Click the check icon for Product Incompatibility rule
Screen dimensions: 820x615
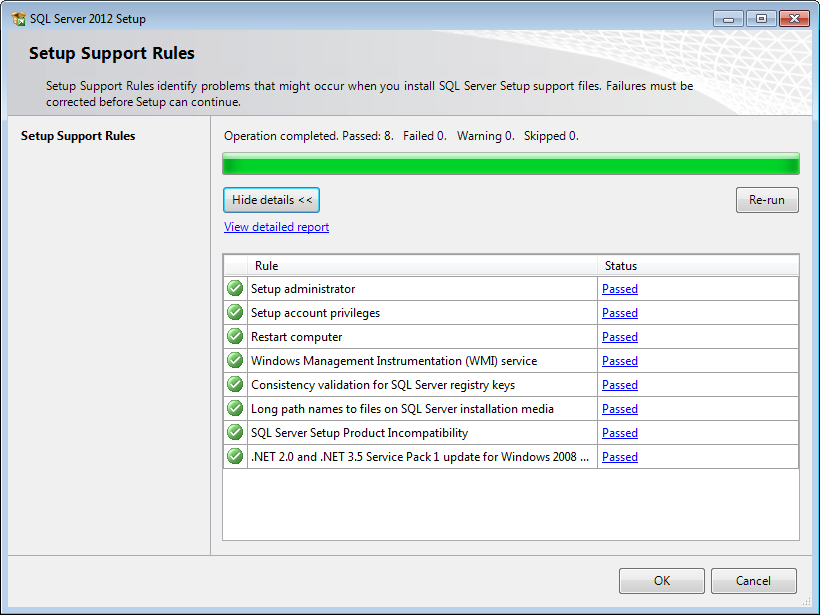234,432
